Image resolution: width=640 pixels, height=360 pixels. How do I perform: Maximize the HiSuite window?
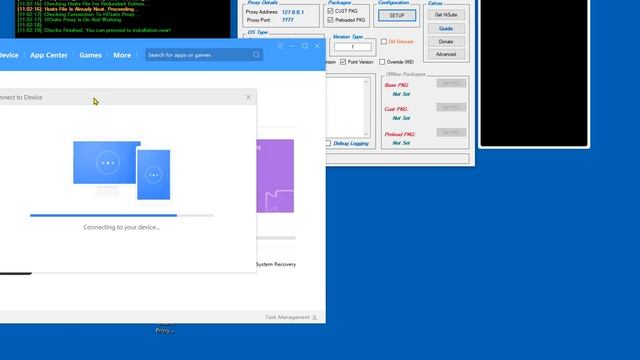click(305, 46)
